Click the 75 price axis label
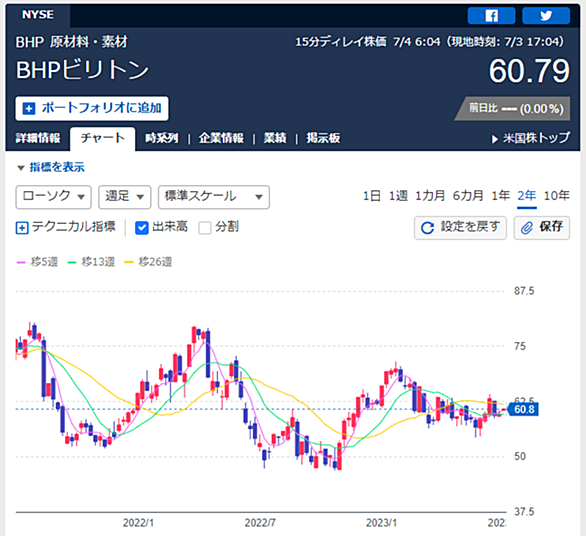 (520, 346)
